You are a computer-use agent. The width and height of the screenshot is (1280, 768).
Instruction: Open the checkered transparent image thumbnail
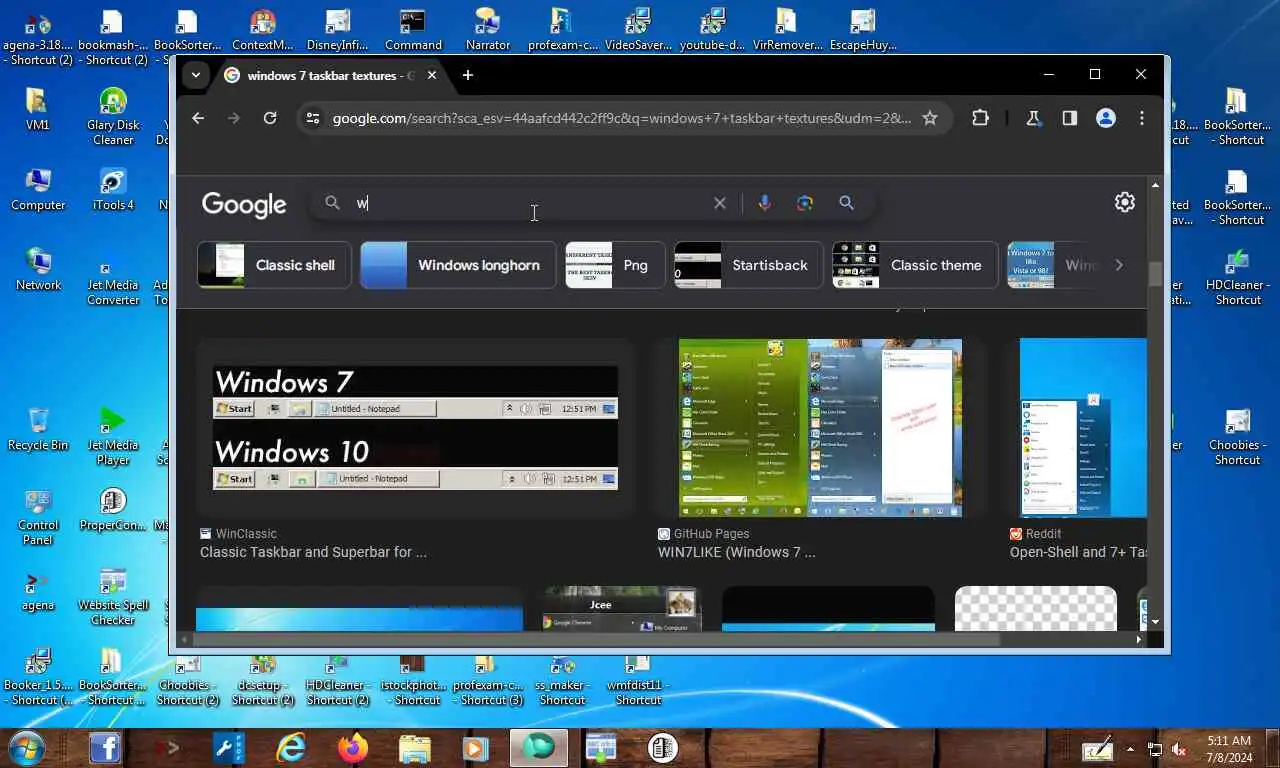pyautogui.click(x=1036, y=609)
